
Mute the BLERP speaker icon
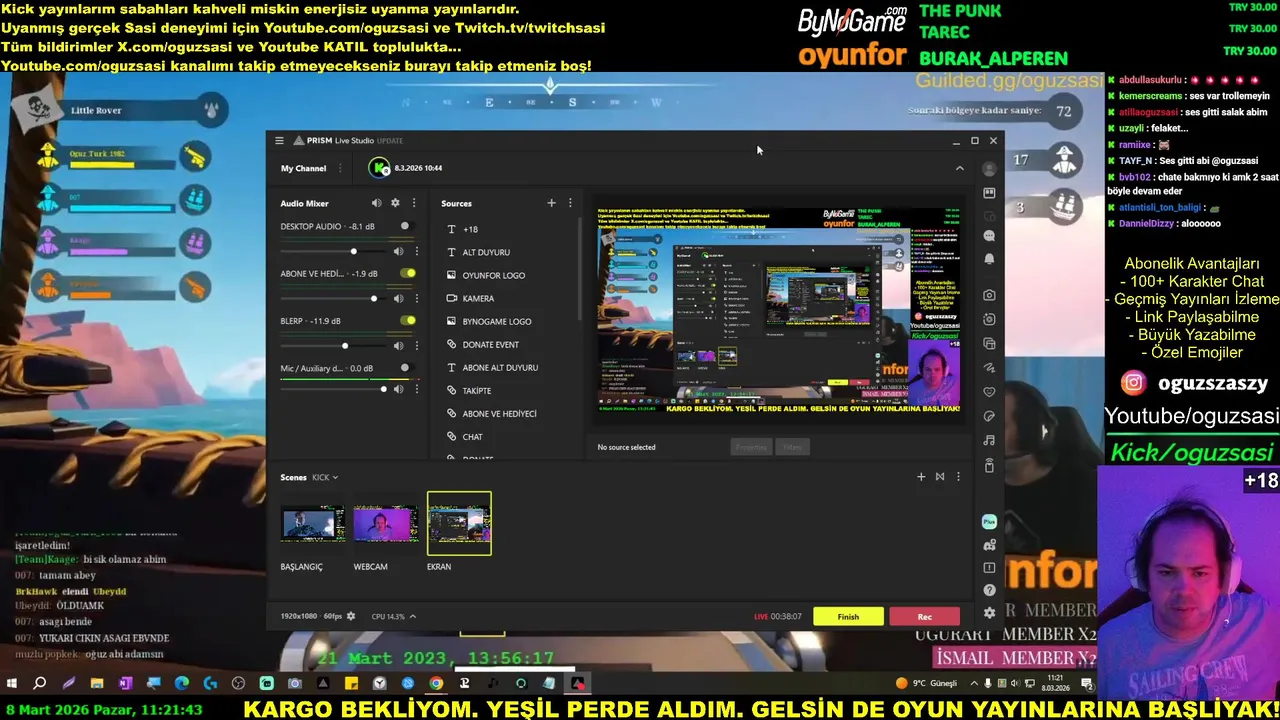[398, 345]
